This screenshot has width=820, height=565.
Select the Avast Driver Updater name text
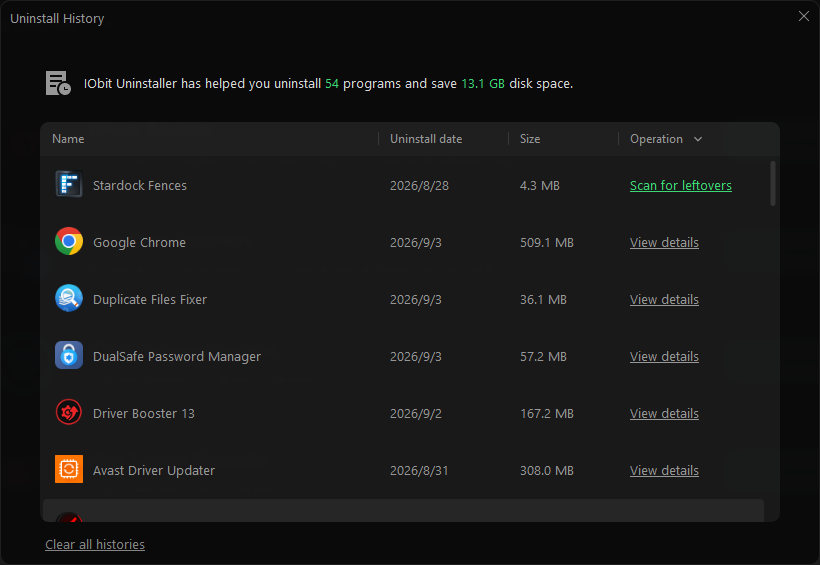[x=154, y=471]
